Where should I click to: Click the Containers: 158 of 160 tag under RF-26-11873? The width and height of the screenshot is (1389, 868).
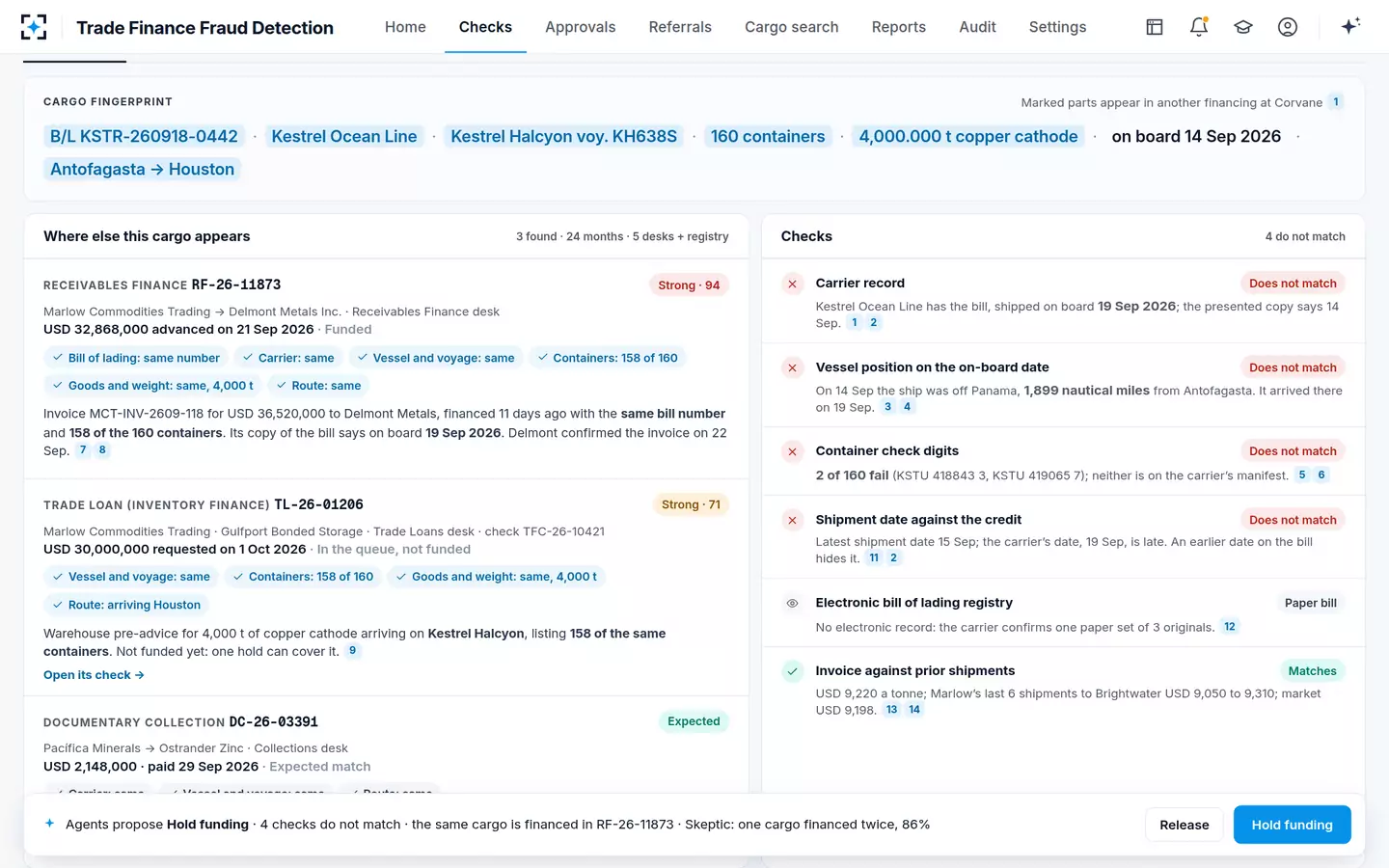(x=607, y=358)
